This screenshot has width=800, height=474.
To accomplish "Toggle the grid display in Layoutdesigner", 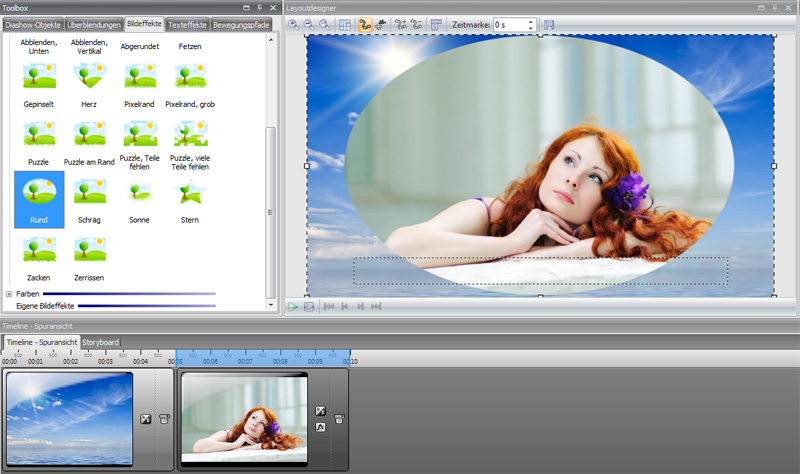I will (344, 24).
